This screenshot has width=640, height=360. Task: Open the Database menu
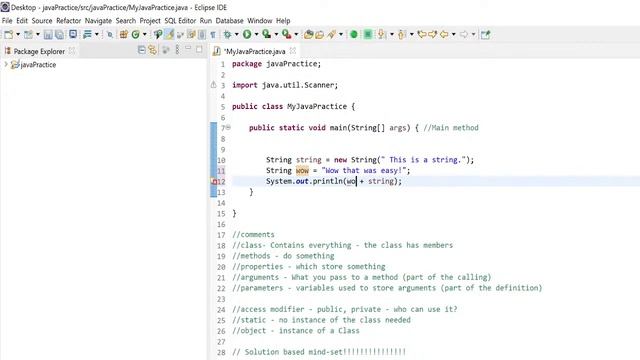(x=229, y=20)
